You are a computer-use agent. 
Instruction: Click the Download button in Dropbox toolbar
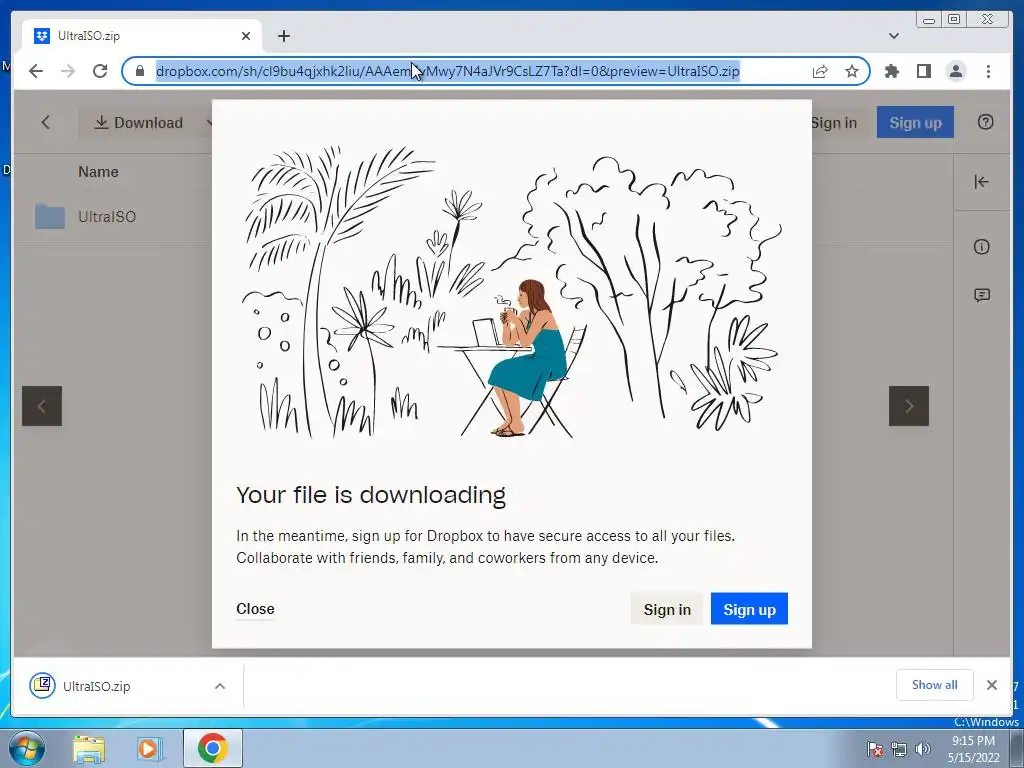coord(138,123)
